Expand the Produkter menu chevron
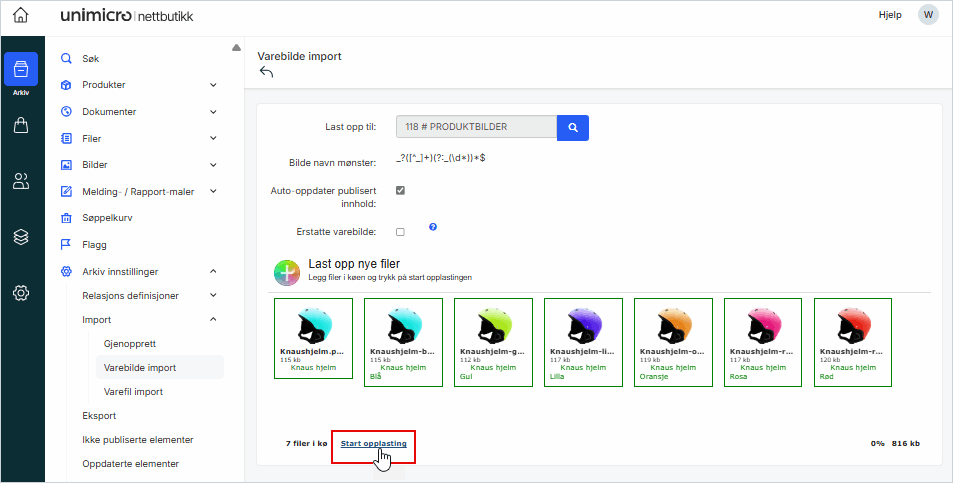The image size is (953, 483). (213, 85)
